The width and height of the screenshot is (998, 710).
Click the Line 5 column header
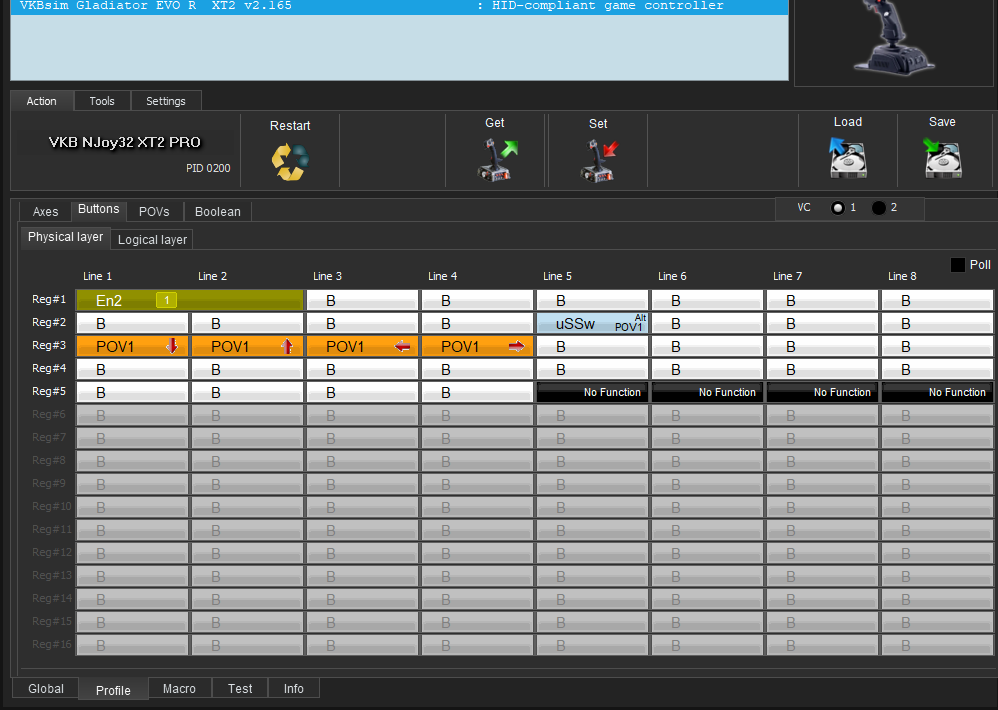tap(557, 276)
